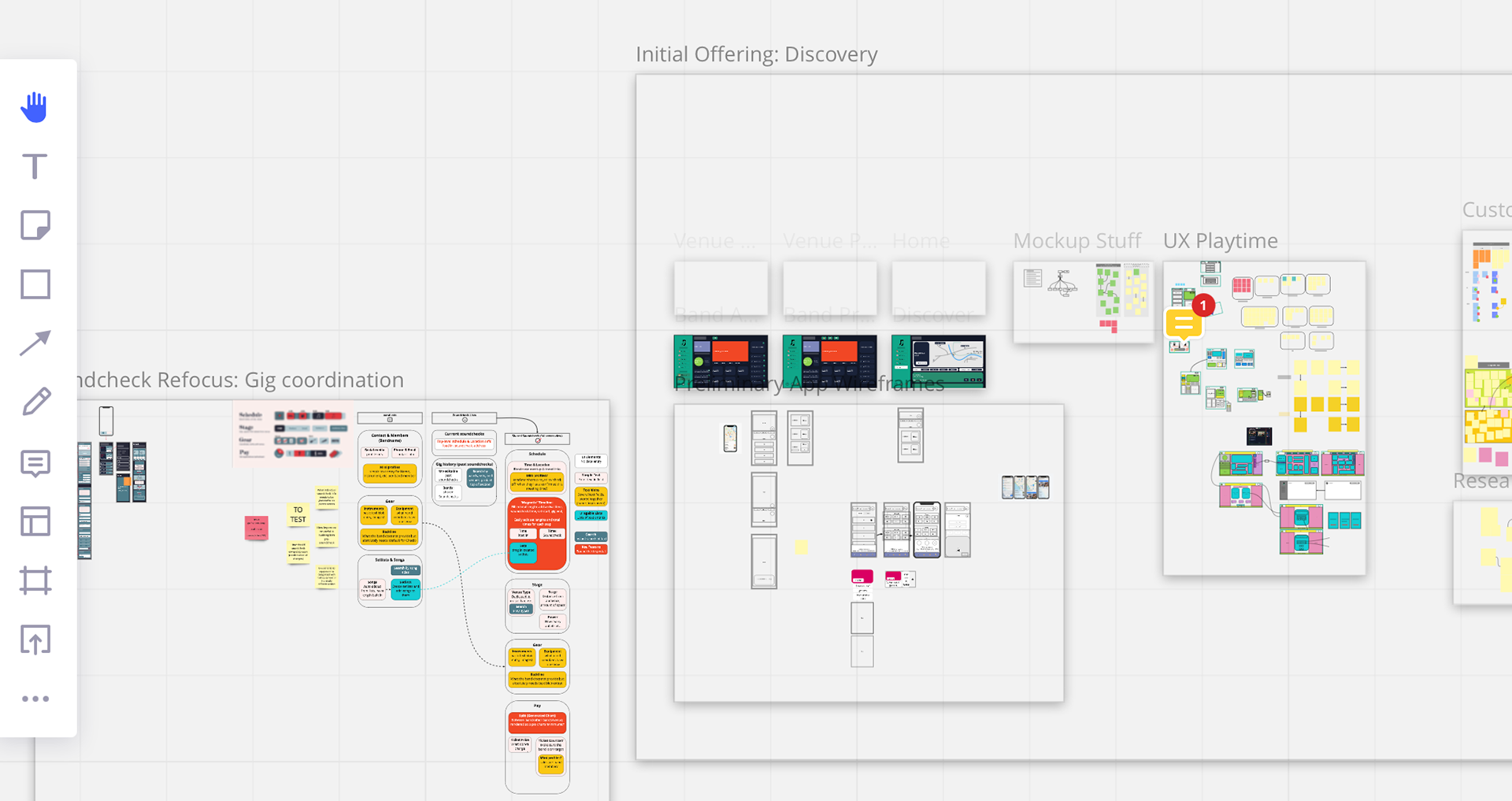Viewport: 1512px width, 801px height.
Task: Select the Resea... frame title
Action: click(1481, 481)
